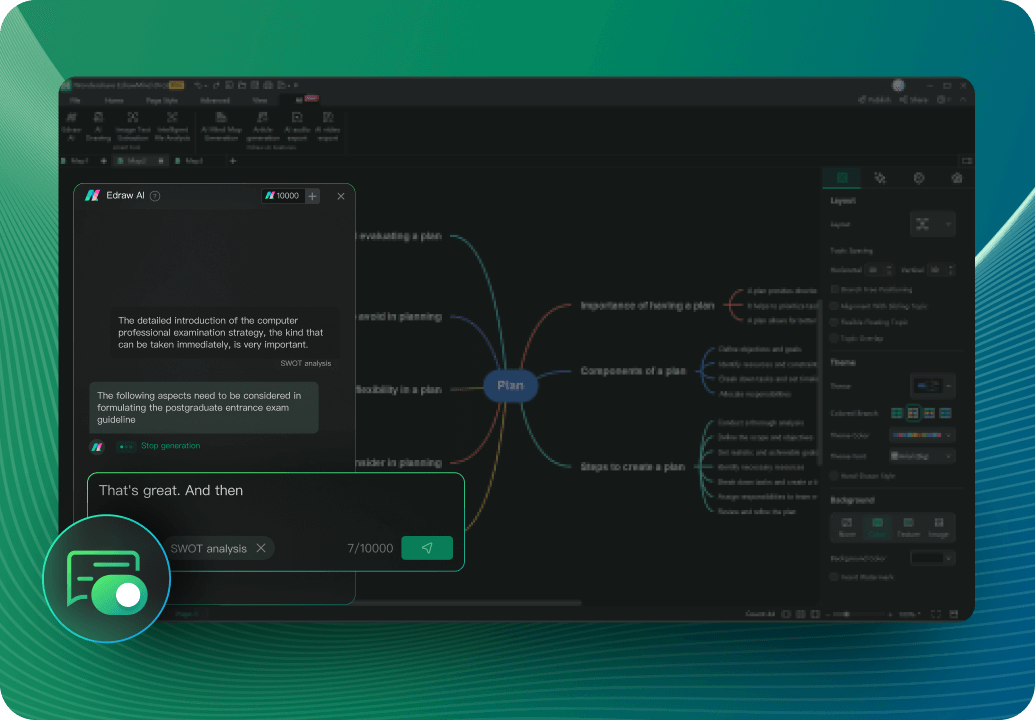Select the central Plan topic node

coord(510,385)
